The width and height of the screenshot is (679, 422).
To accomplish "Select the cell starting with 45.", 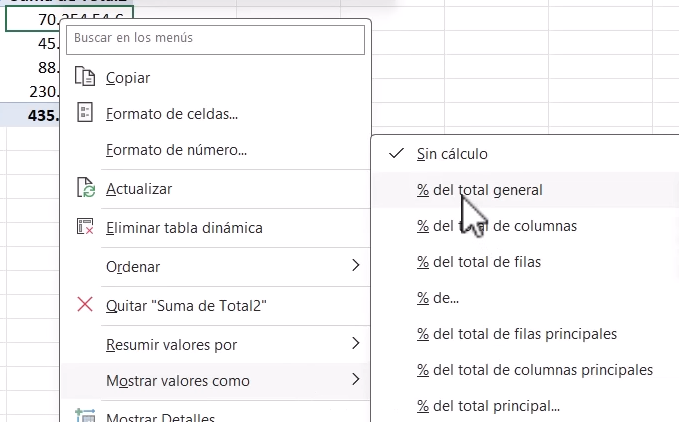I will pos(32,43).
